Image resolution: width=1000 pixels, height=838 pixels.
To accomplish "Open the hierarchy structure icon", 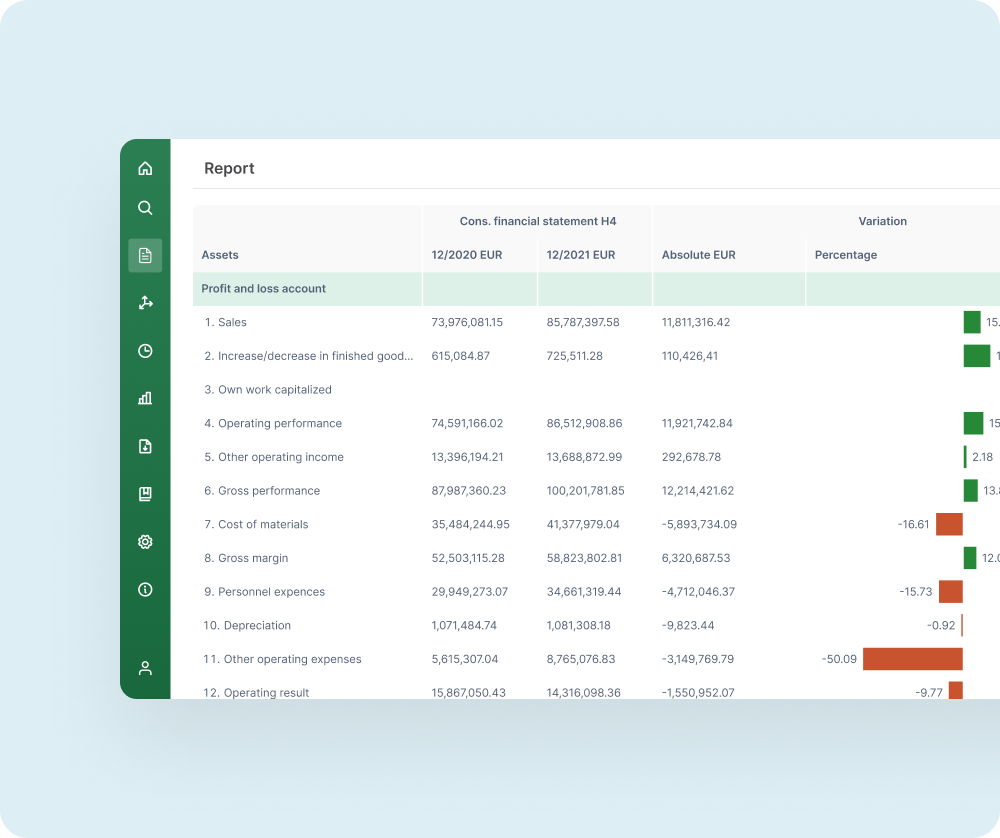I will click(x=145, y=303).
